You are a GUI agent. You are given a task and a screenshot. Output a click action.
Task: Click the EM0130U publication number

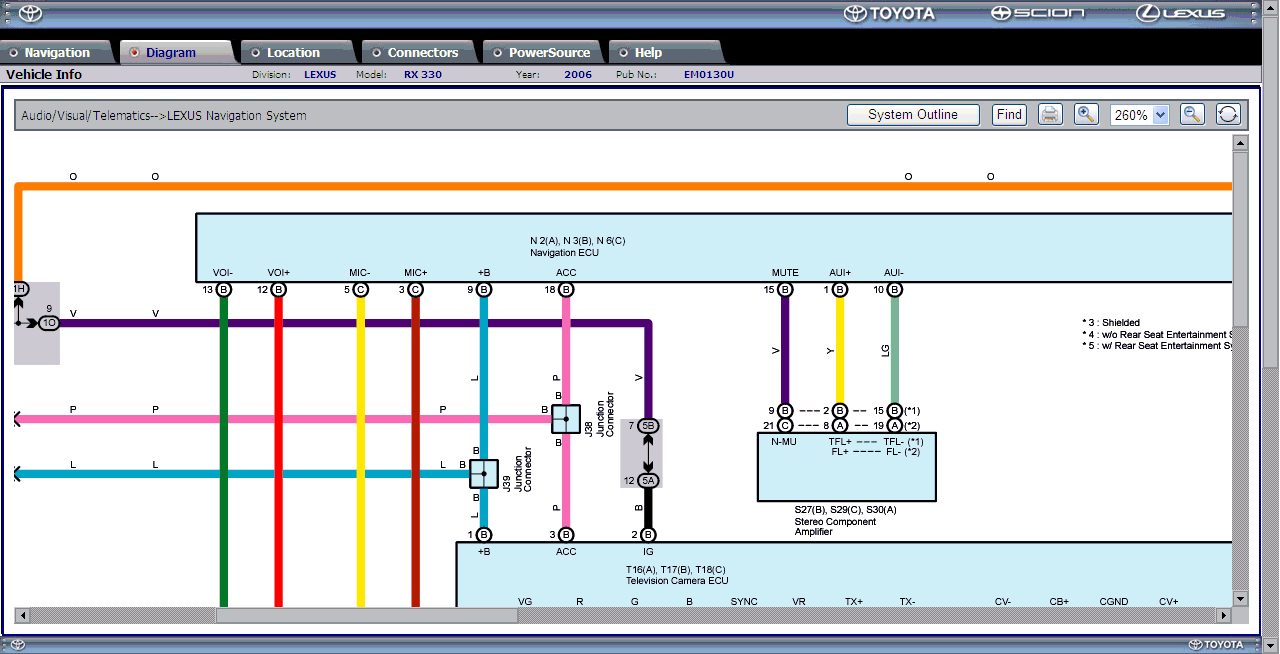pos(709,75)
